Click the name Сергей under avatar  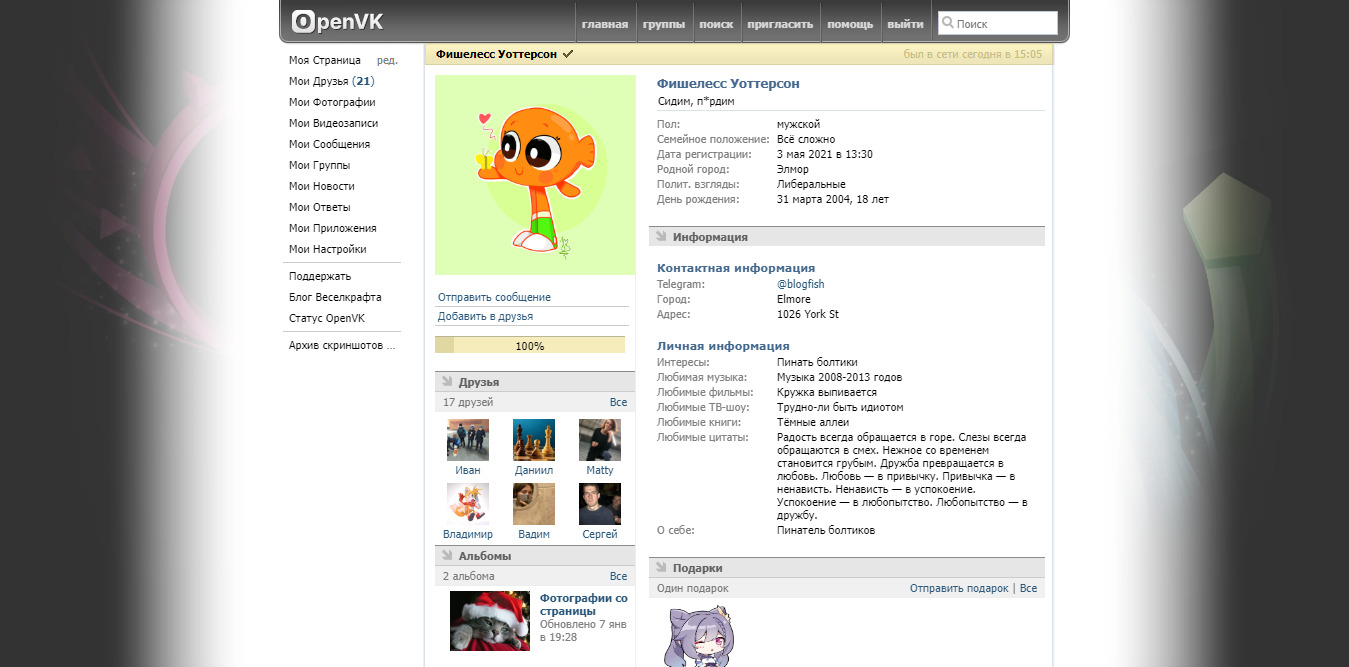(x=600, y=534)
